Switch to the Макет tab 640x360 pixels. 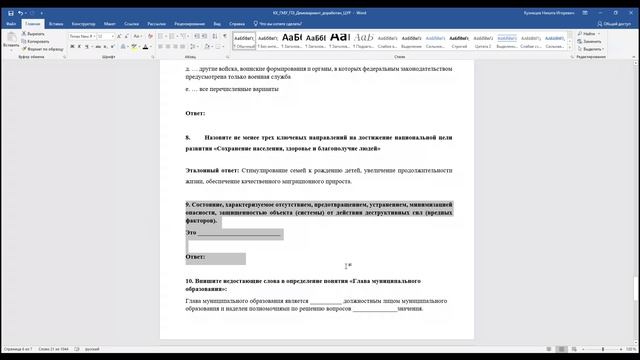109,24
